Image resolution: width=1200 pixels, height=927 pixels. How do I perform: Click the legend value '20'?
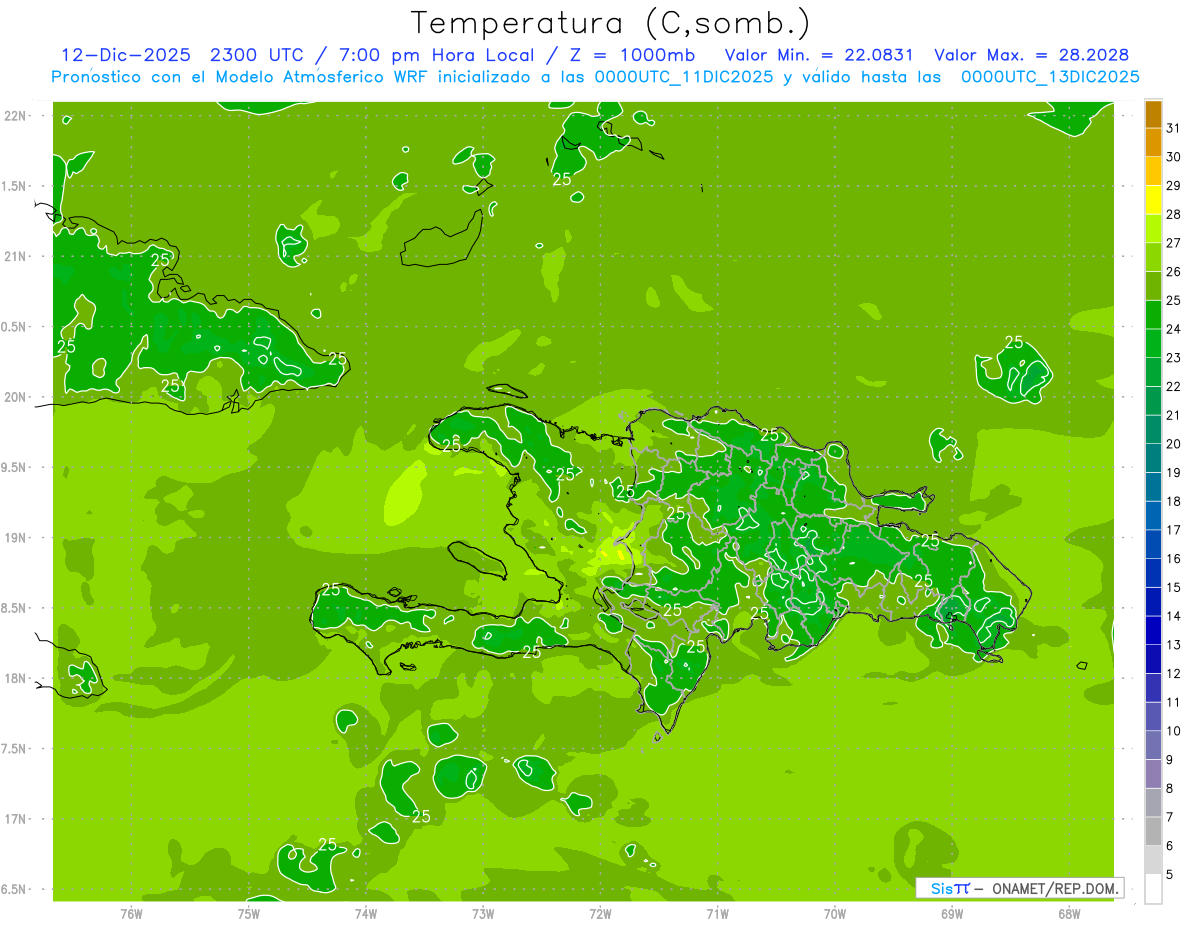pos(1173,444)
